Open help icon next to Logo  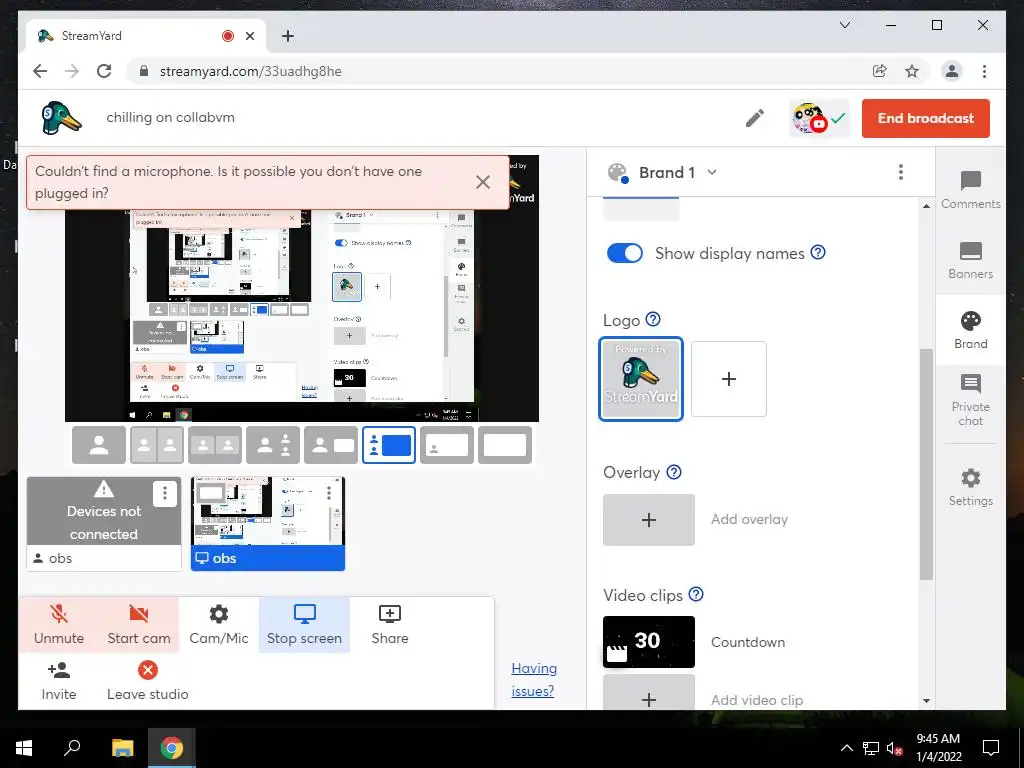point(652,319)
